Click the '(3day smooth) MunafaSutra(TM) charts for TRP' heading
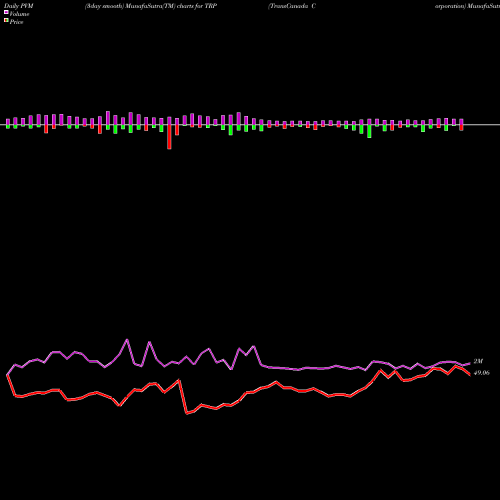The image size is (500, 500). click(151, 6)
